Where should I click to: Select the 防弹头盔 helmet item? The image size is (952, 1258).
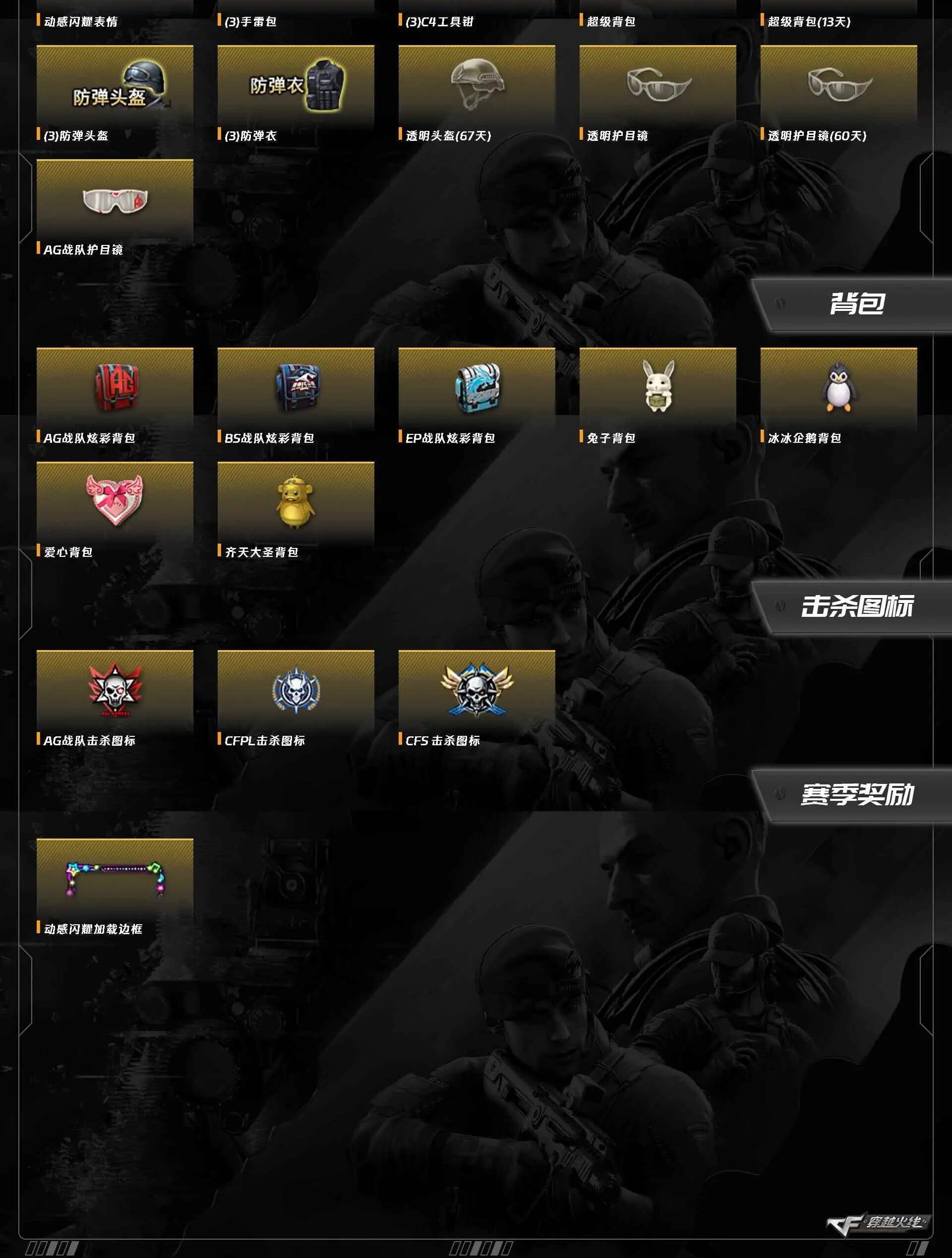click(115, 85)
